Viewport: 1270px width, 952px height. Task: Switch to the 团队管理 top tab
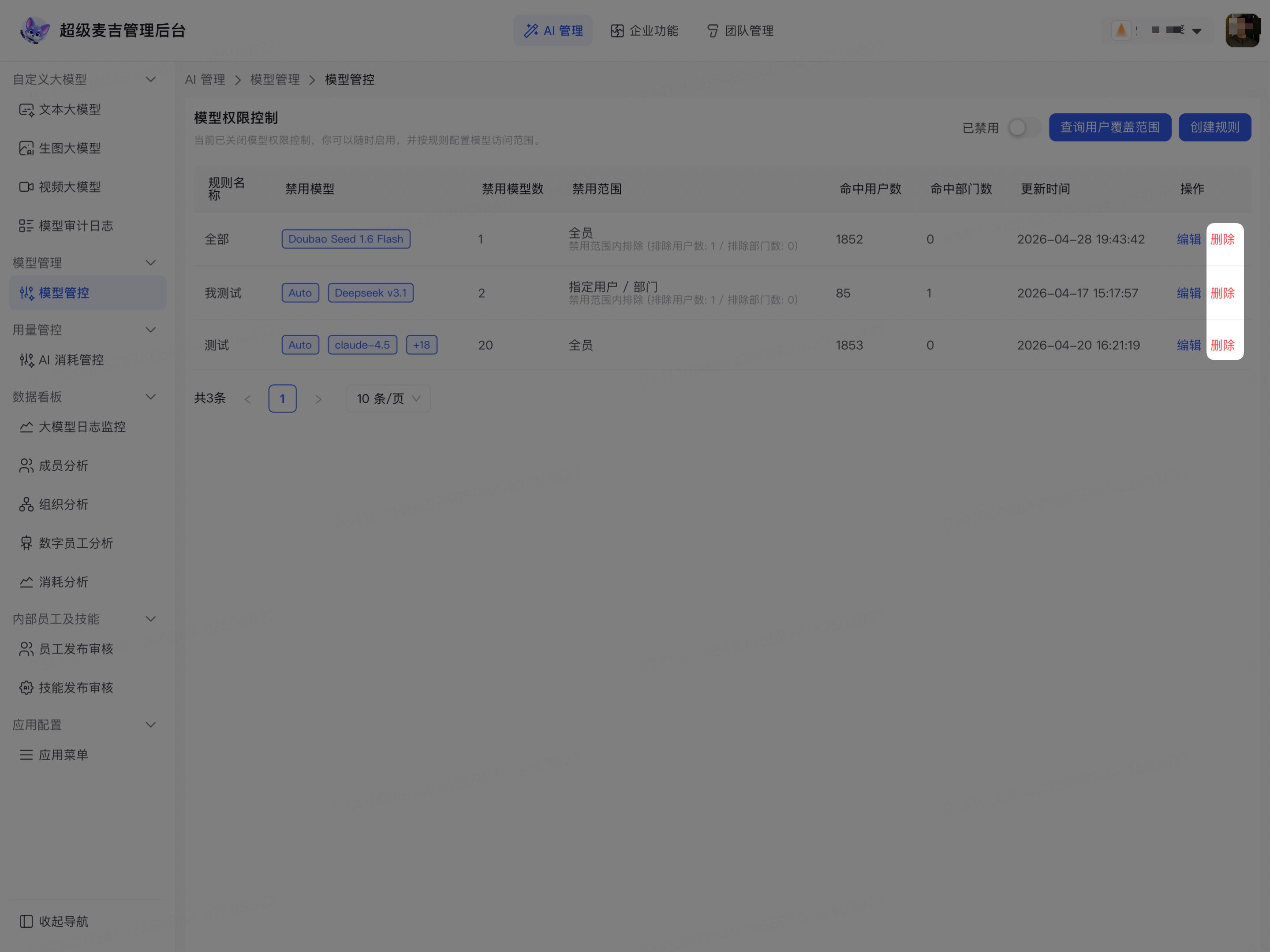coord(740,30)
